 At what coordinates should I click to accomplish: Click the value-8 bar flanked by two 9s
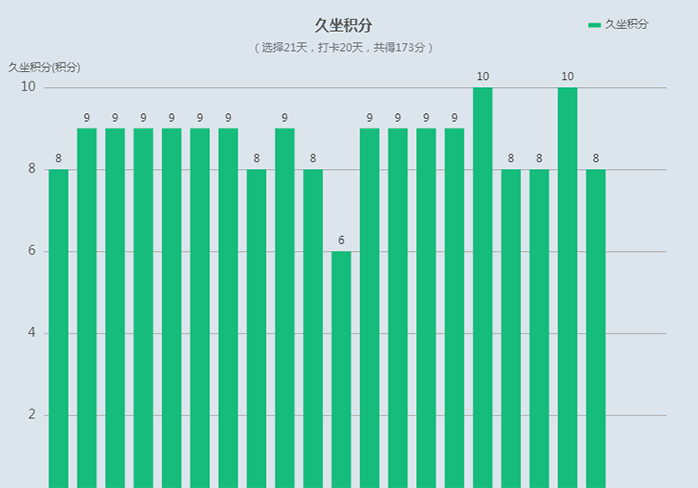tap(256, 328)
